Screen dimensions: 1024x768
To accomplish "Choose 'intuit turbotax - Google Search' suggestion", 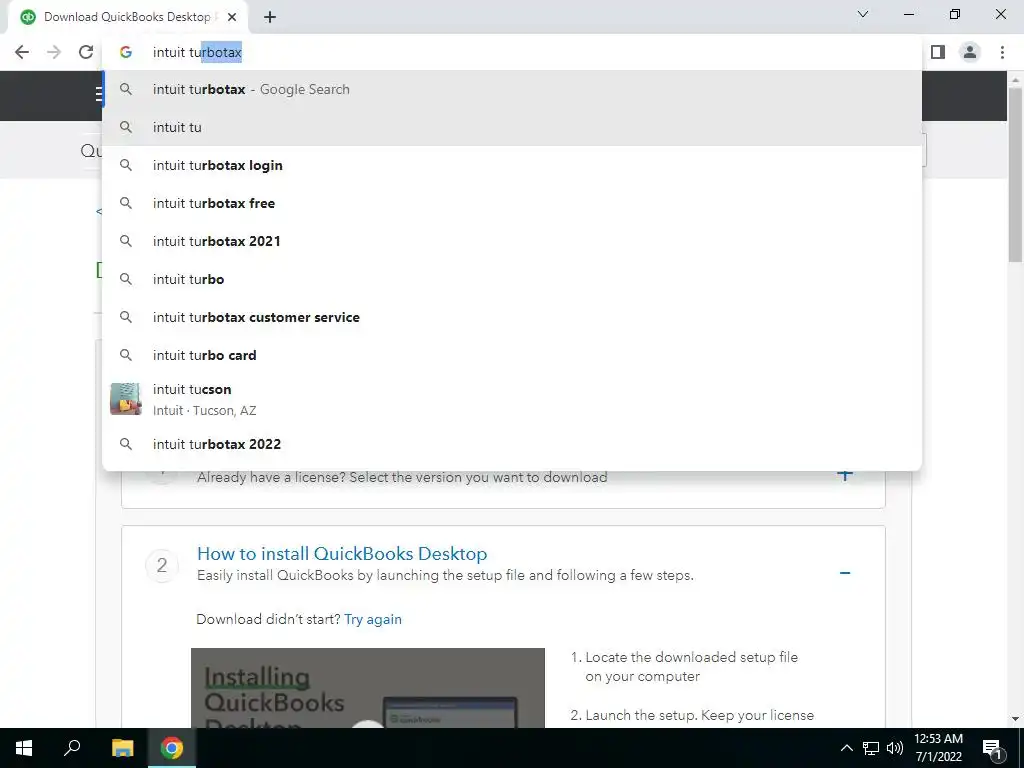I will tap(512, 89).
